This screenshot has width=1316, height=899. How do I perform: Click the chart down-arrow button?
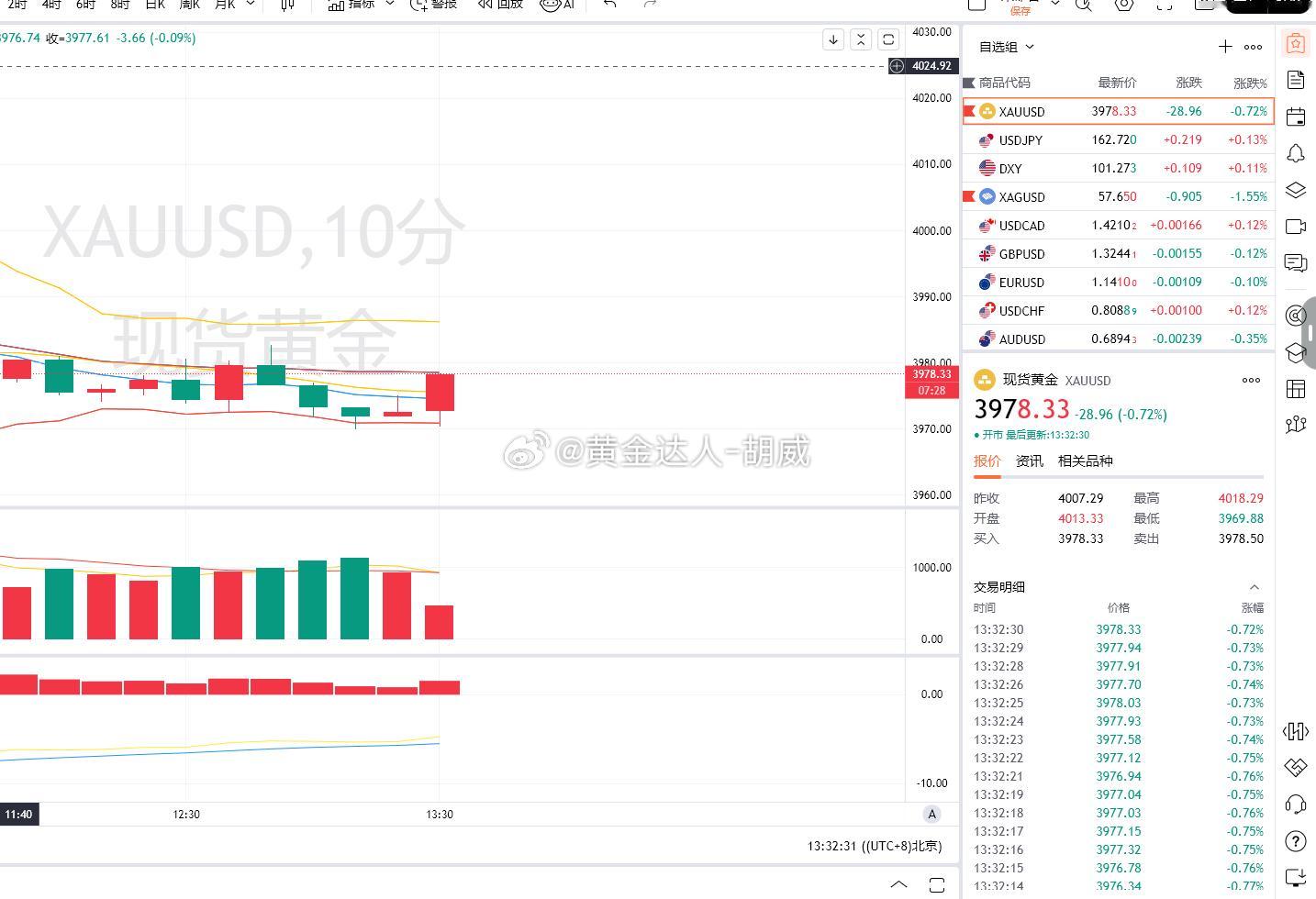tap(833, 39)
